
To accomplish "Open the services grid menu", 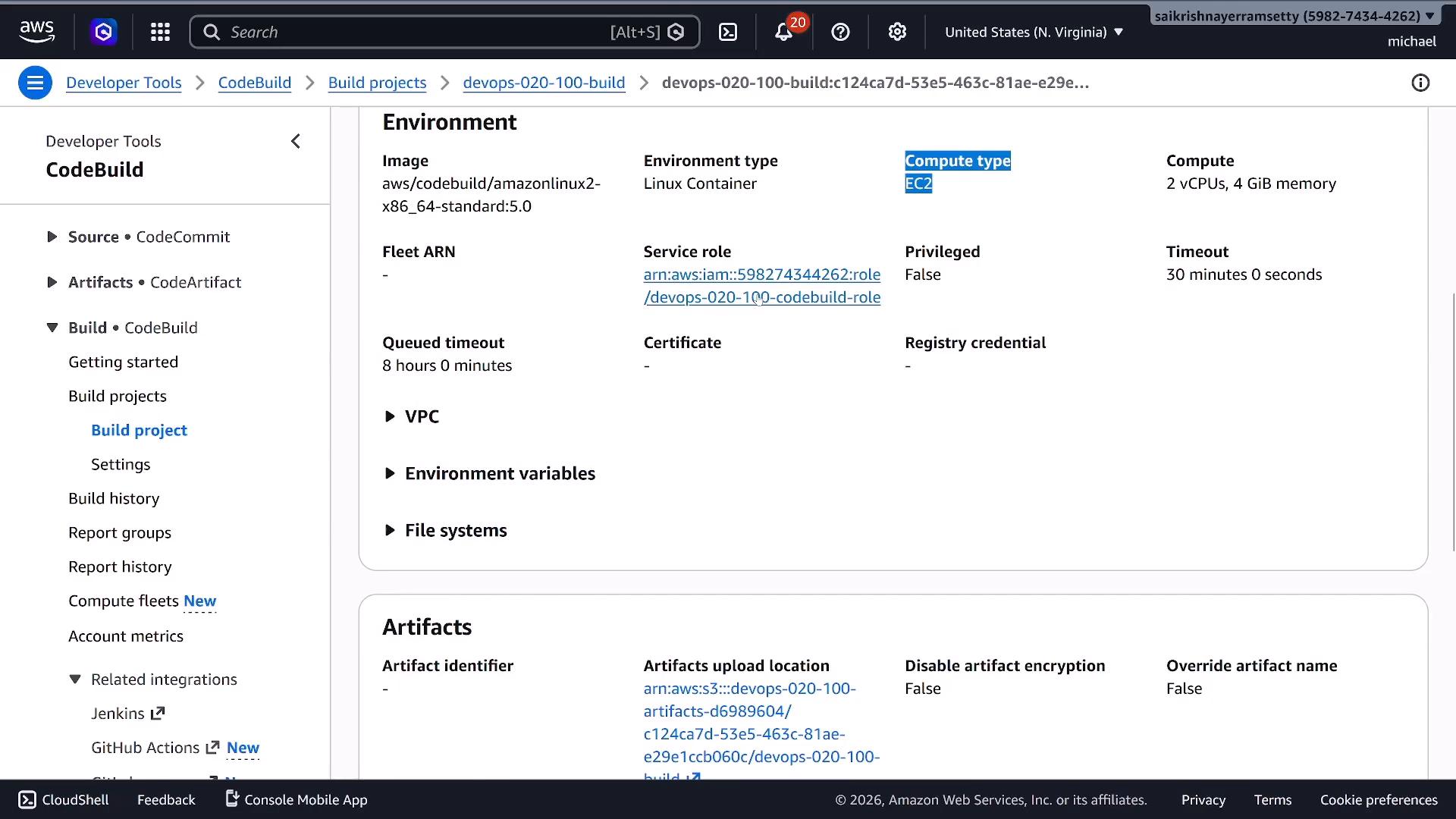I will pos(160,32).
